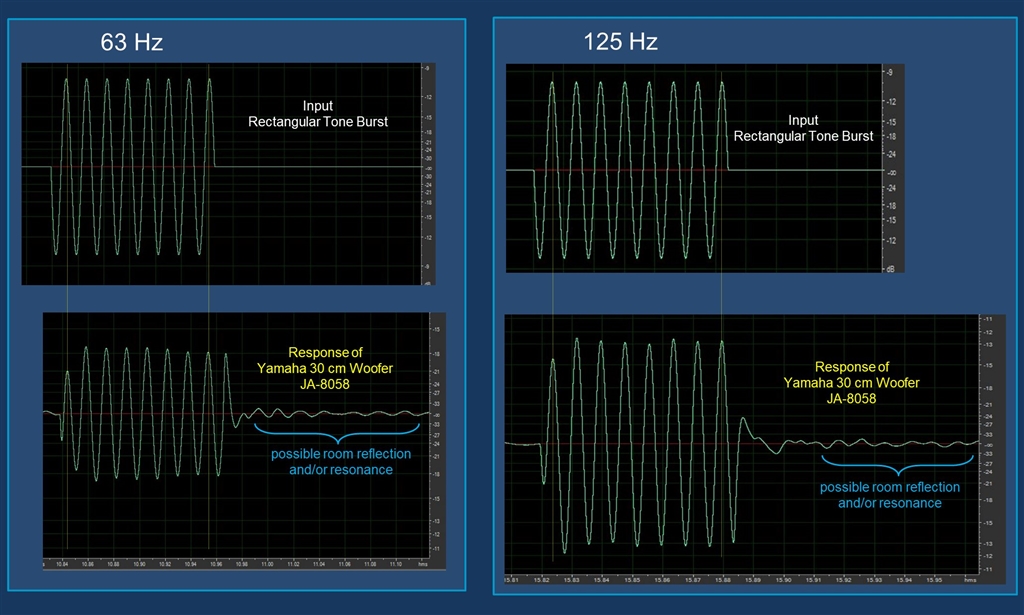Click the 15.88 time axis label
The height and width of the screenshot is (615, 1024).
pos(723,580)
